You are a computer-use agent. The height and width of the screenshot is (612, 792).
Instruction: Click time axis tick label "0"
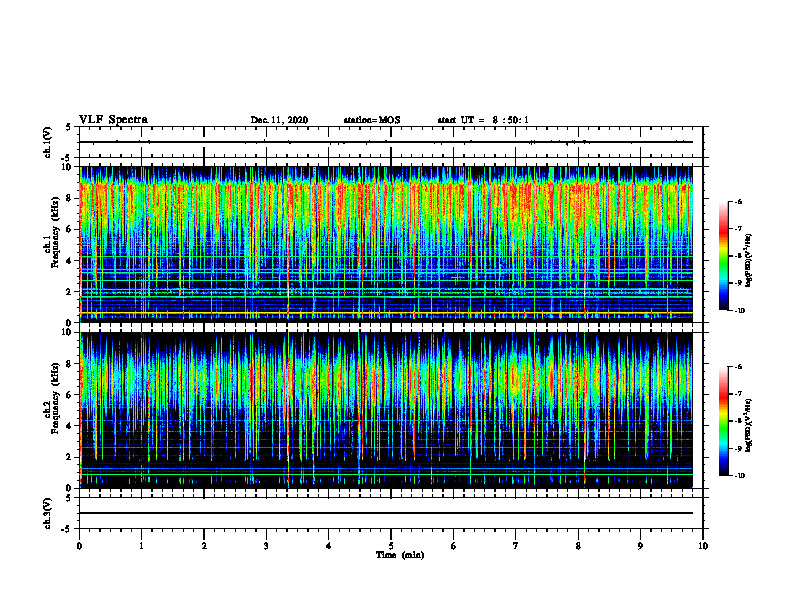pos(79,546)
